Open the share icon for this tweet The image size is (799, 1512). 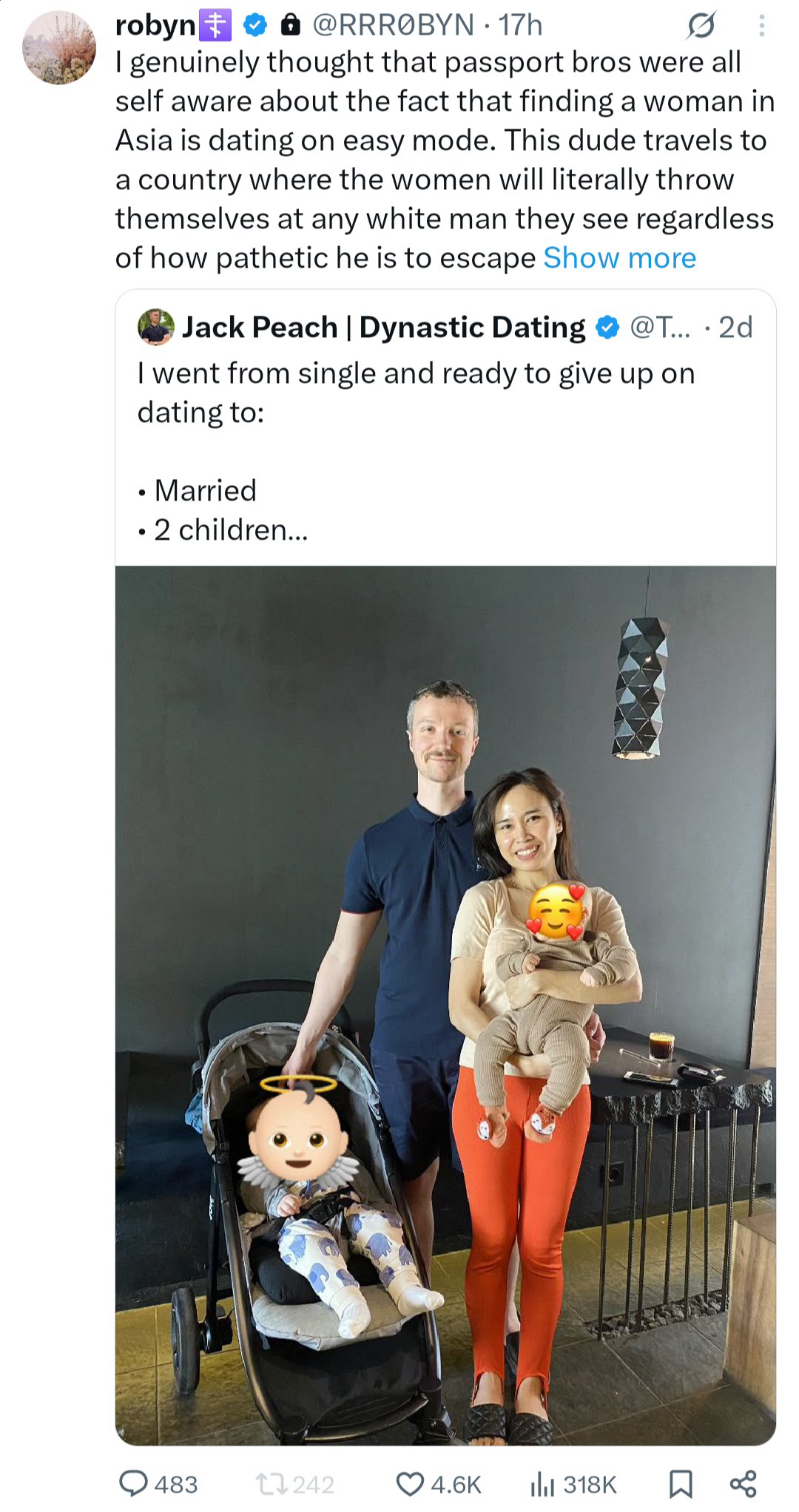coord(743,1483)
